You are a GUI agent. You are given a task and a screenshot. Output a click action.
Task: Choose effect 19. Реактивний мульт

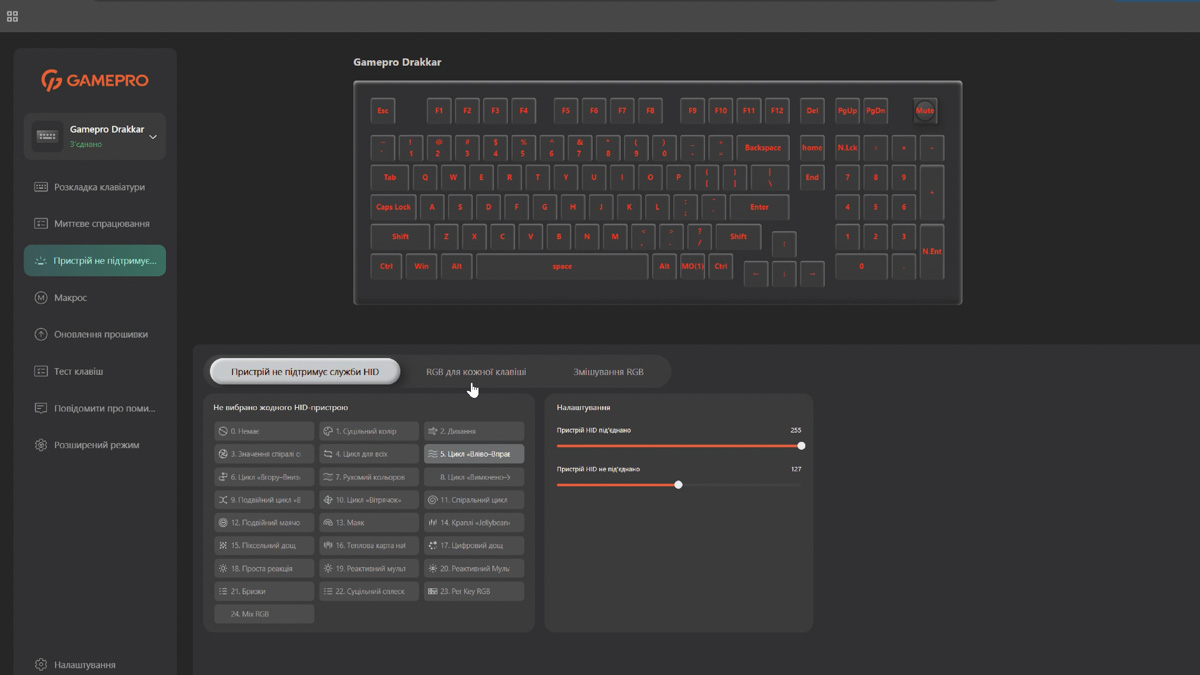pyautogui.click(x=369, y=569)
